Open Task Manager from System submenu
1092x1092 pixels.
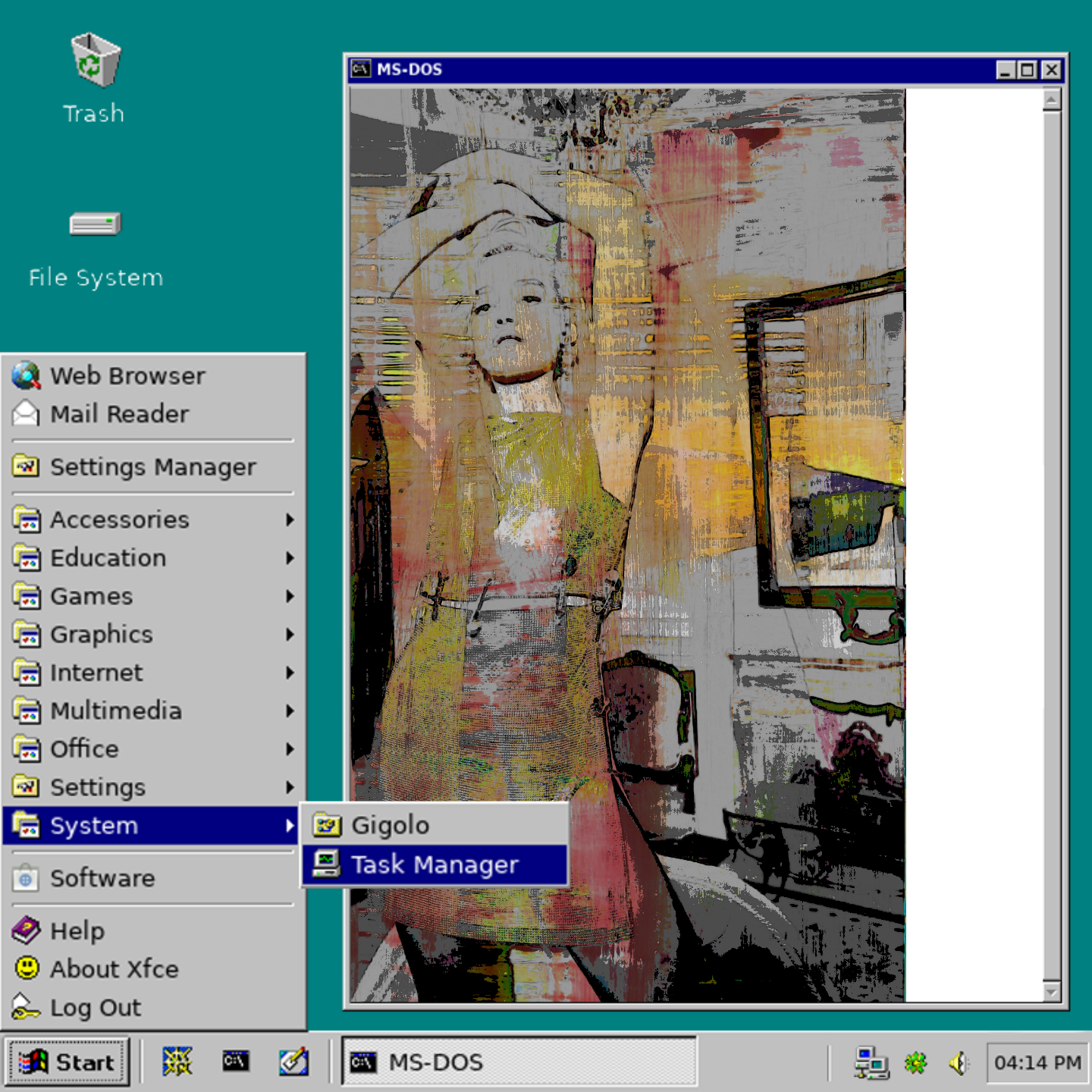[x=435, y=864]
